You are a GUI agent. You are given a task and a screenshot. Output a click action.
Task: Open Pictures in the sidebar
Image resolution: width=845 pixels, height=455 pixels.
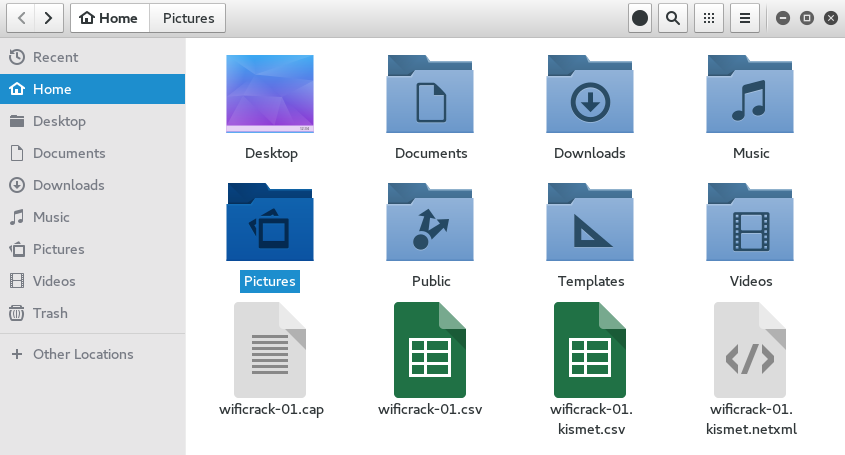(x=93, y=249)
